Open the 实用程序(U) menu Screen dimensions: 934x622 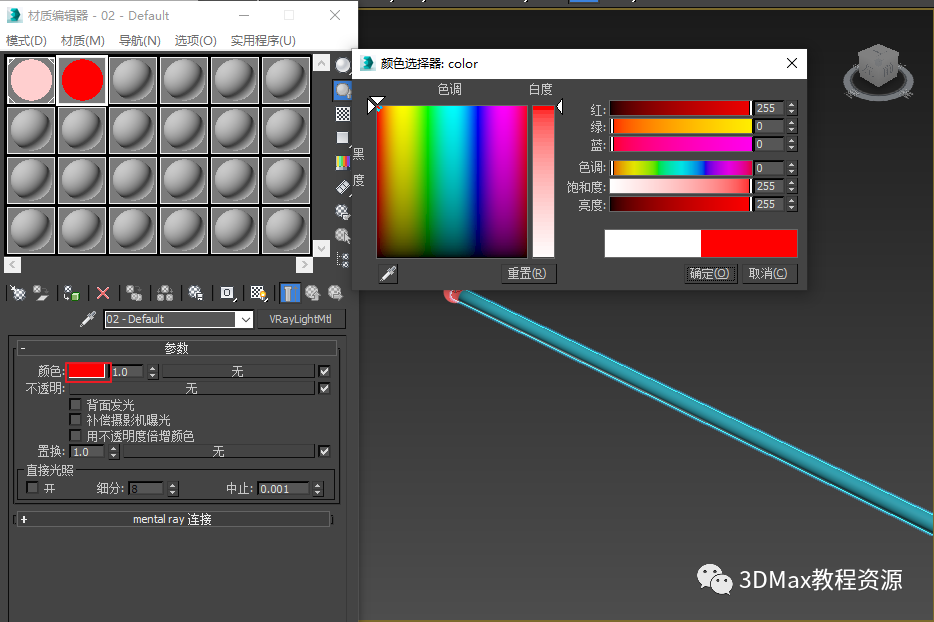click(263, 41)
